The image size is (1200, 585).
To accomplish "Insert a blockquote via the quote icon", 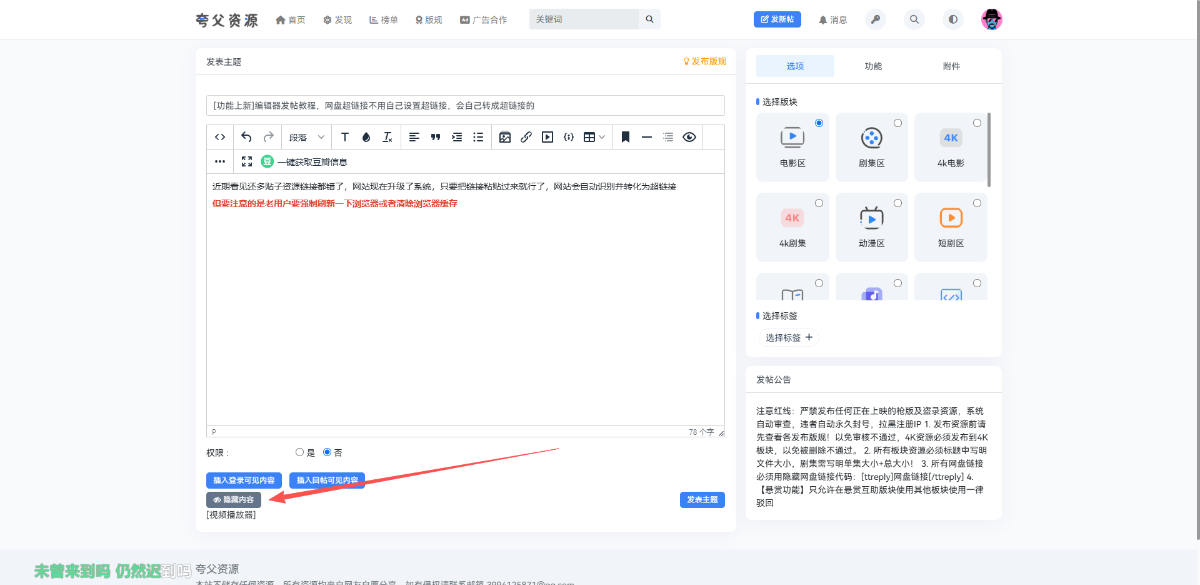I will click(x=435, y=137).
